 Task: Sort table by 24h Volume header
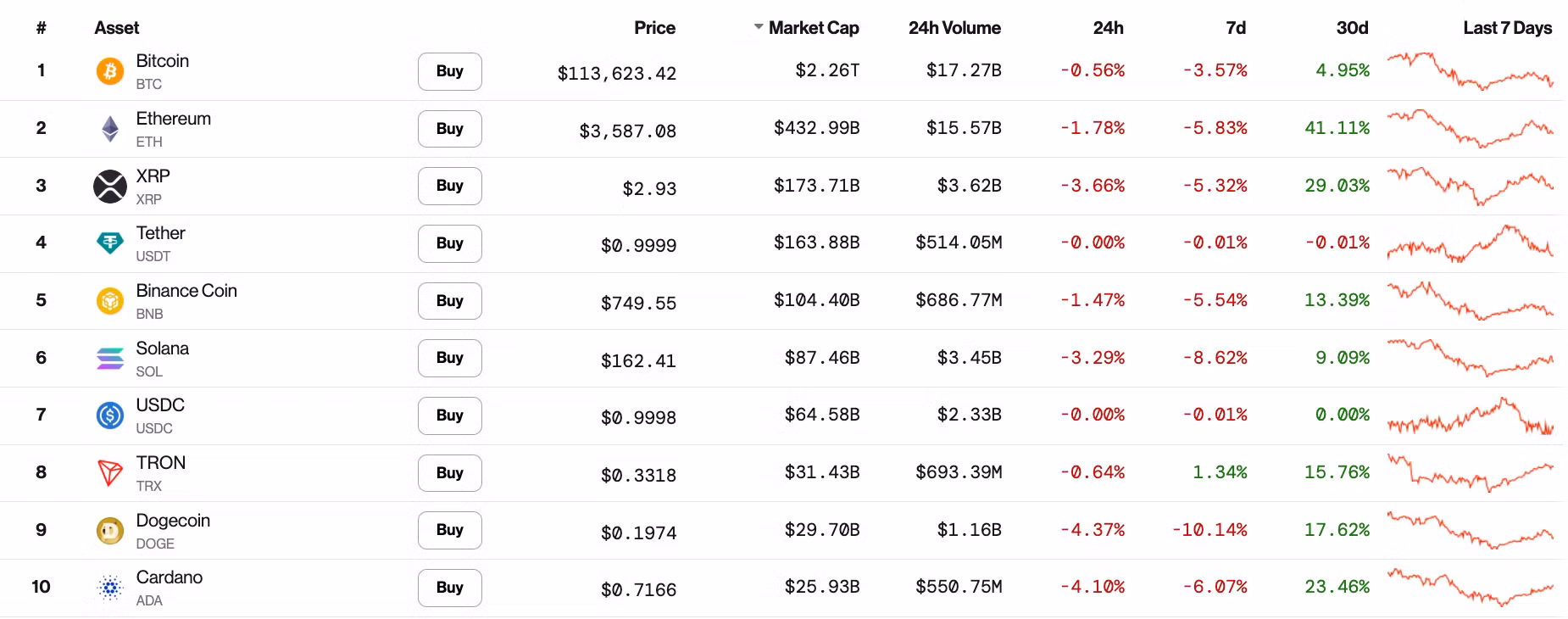[x=954, y=28]
